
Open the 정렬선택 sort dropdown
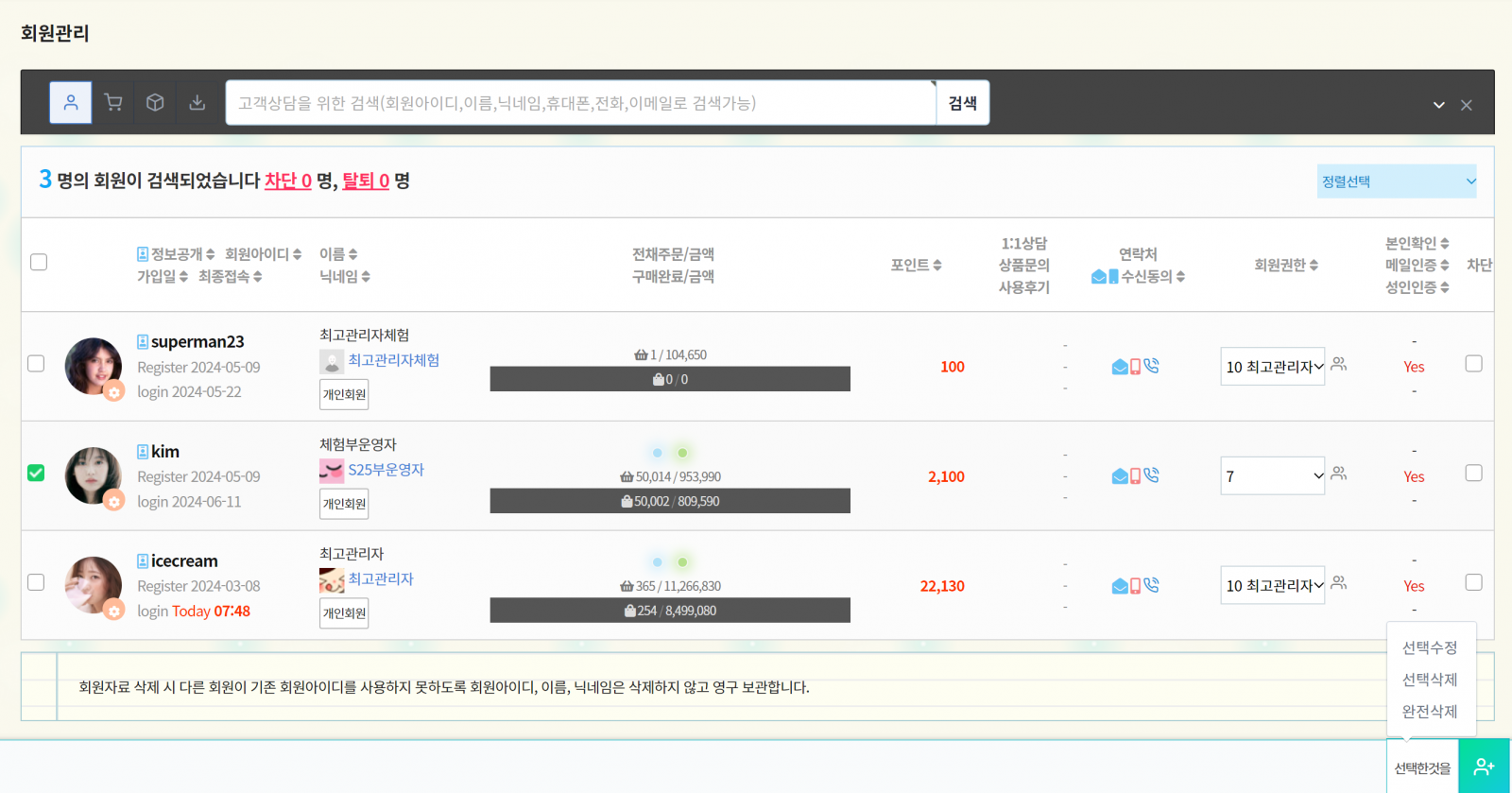point(1396,181)
